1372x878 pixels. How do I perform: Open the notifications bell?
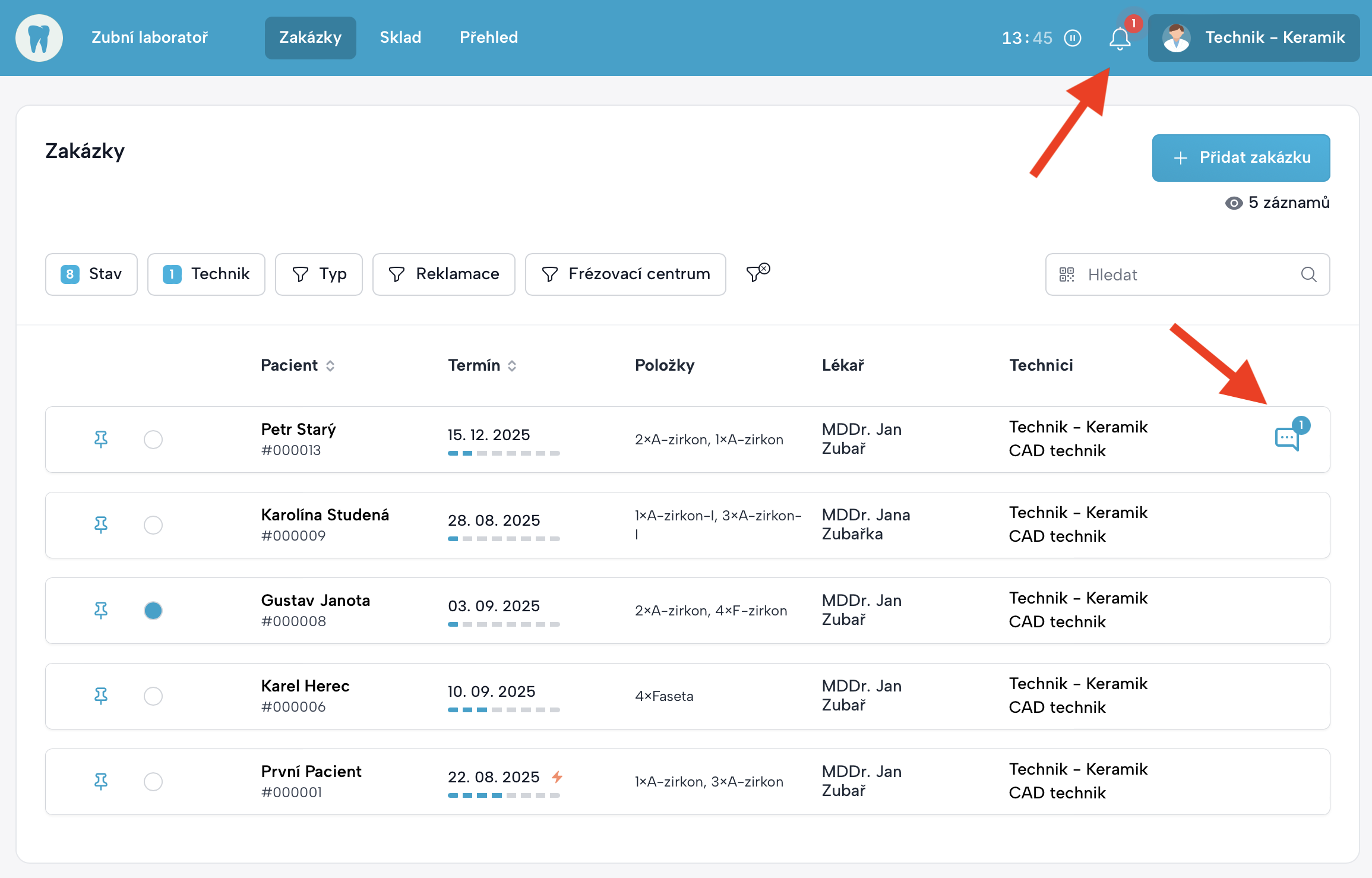point(1120,39)
